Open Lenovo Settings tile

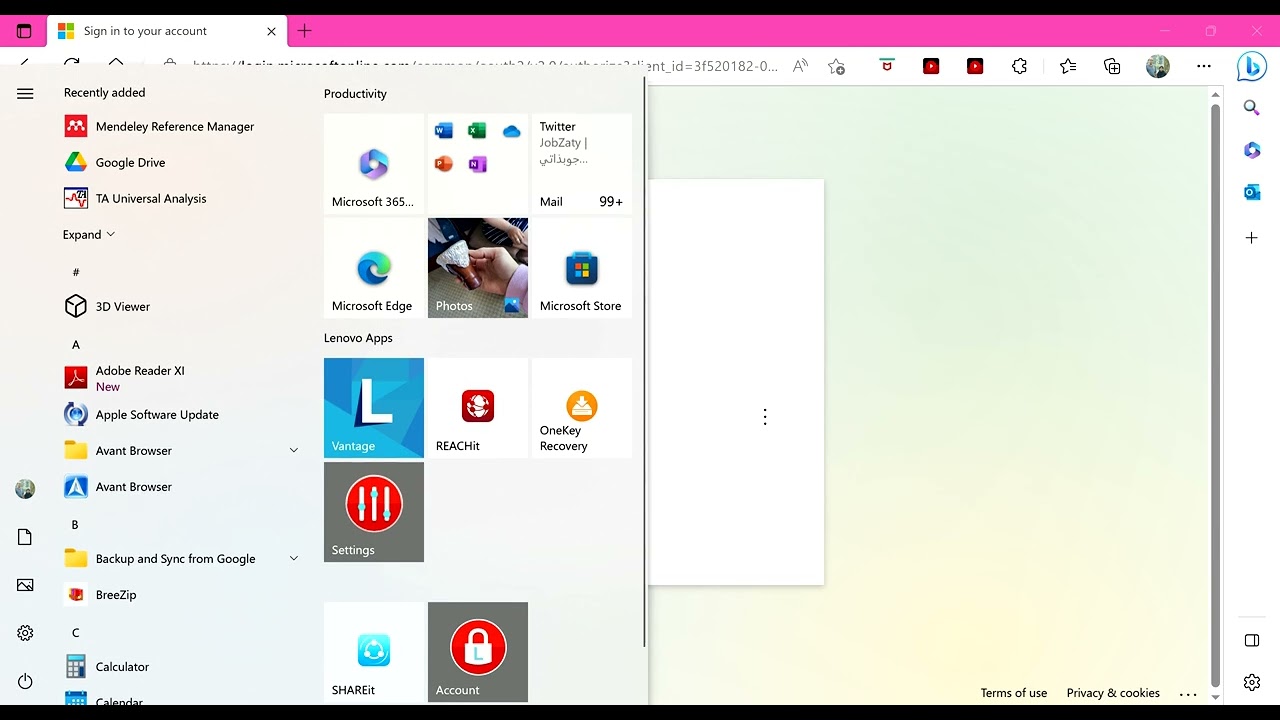coord(374,512)
